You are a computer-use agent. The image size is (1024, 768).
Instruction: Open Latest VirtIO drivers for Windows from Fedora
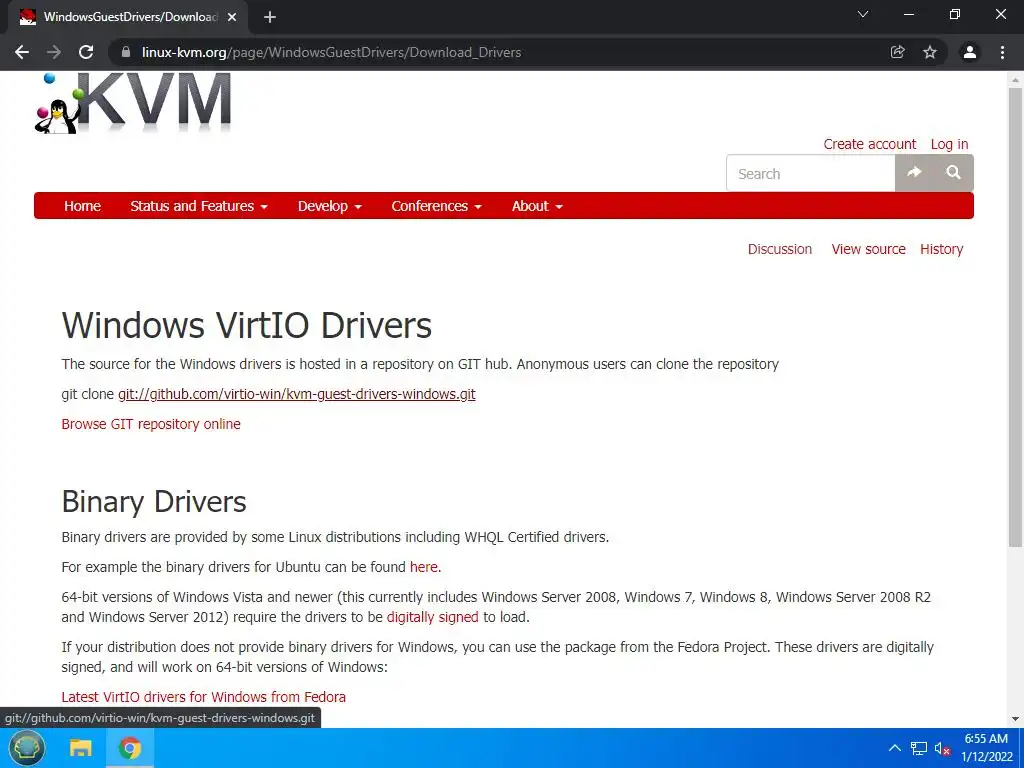pos(204,697)
